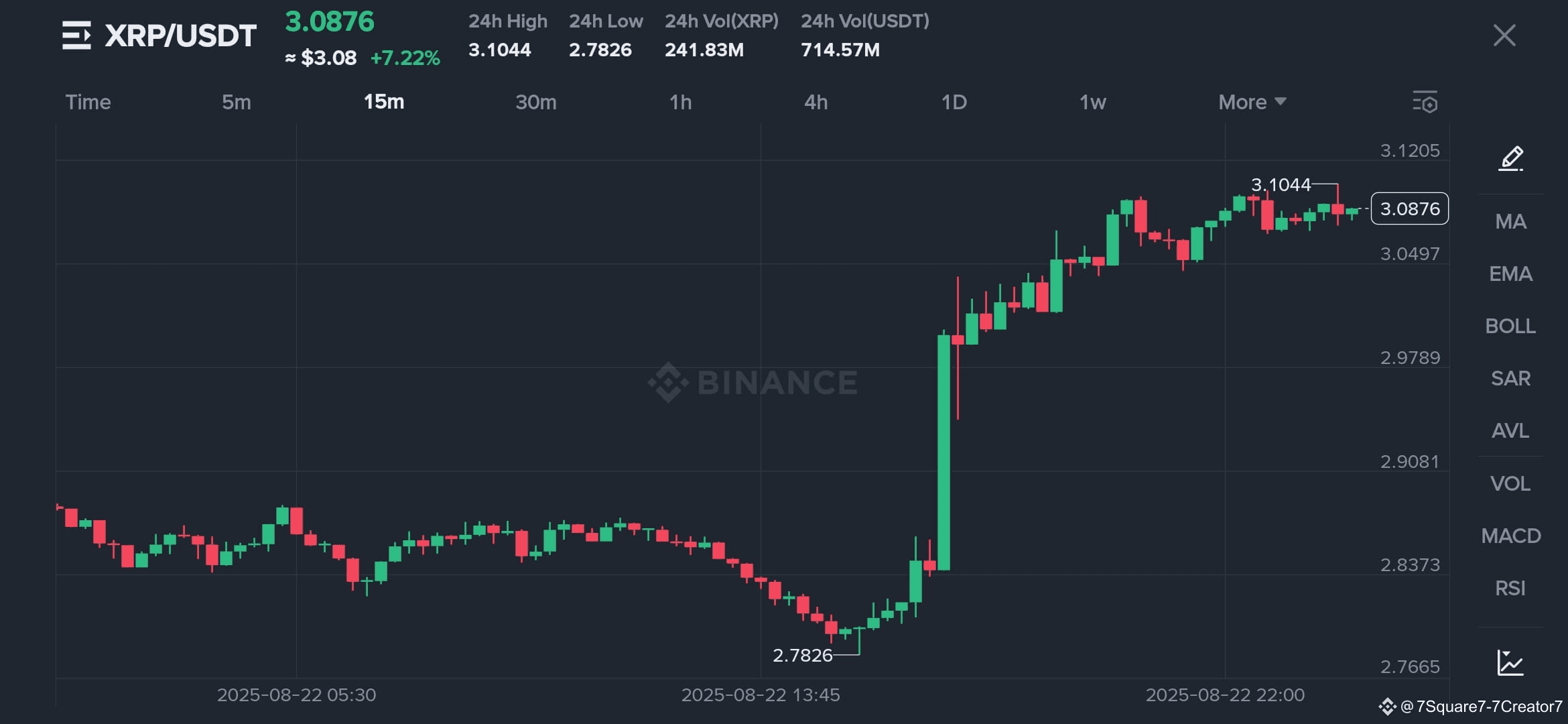Click the line chart icon at bottom right
1568x724 pixels.
point(1510,663)
